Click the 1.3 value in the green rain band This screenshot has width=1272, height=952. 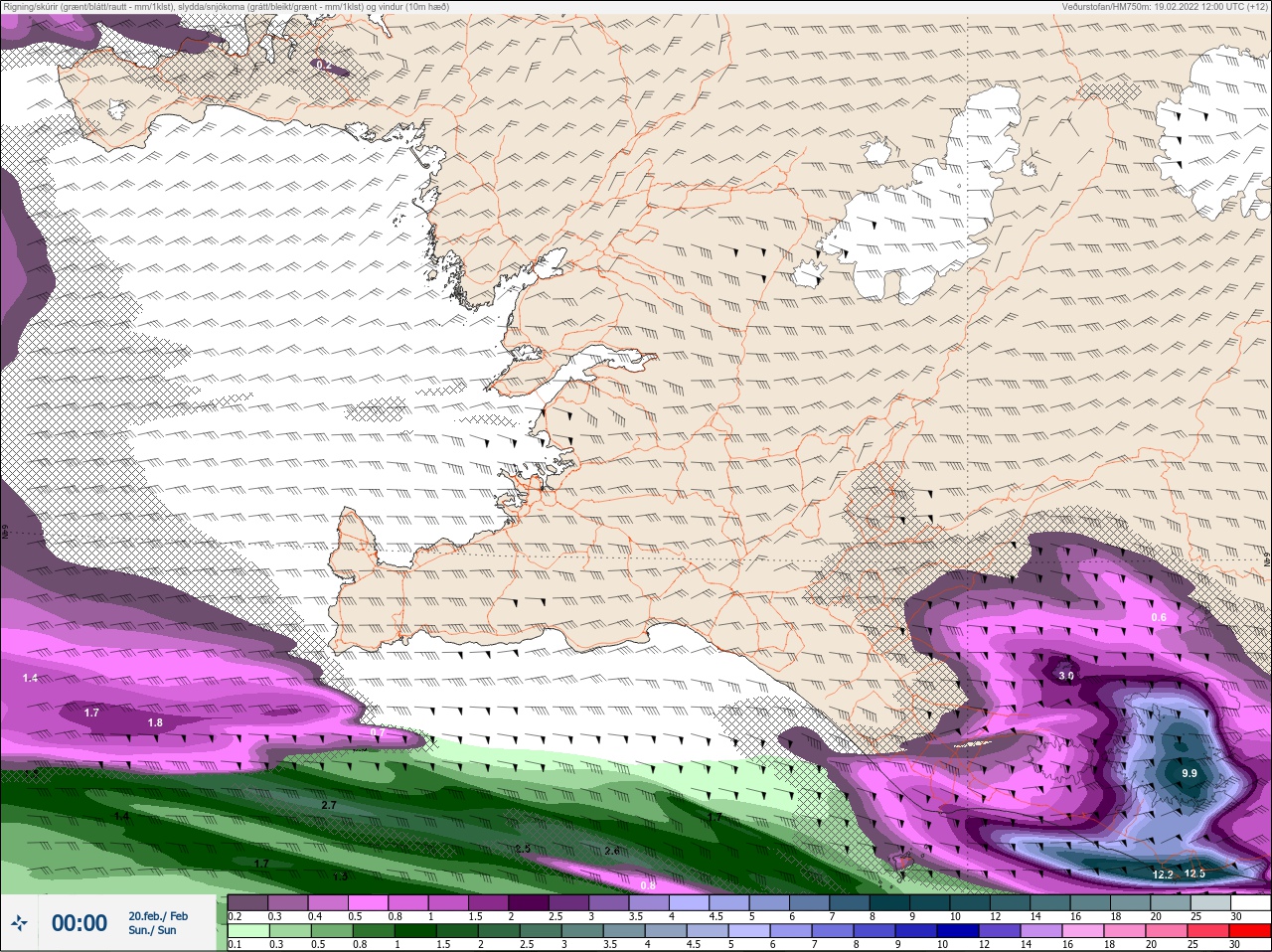click(x=341, y=876)
